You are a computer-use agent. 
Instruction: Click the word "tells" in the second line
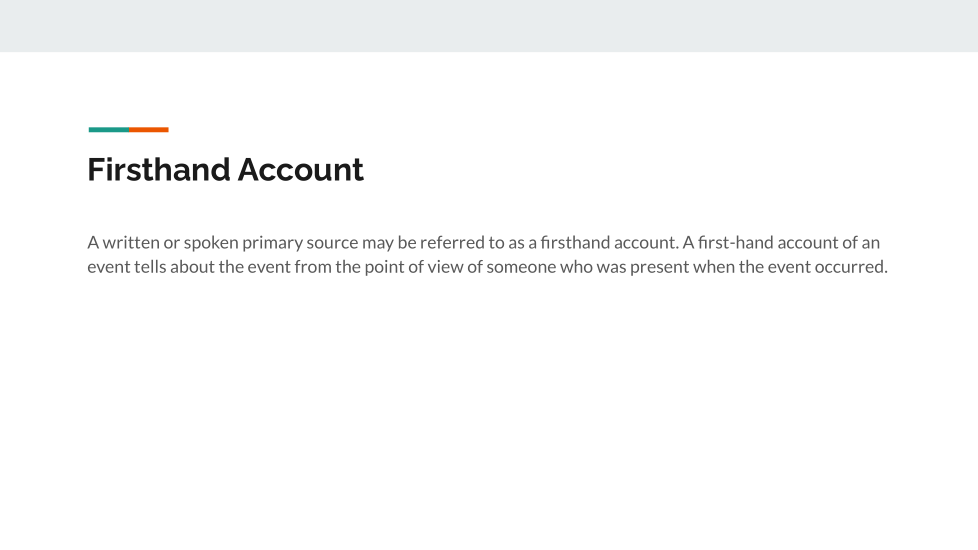(151, 268)
